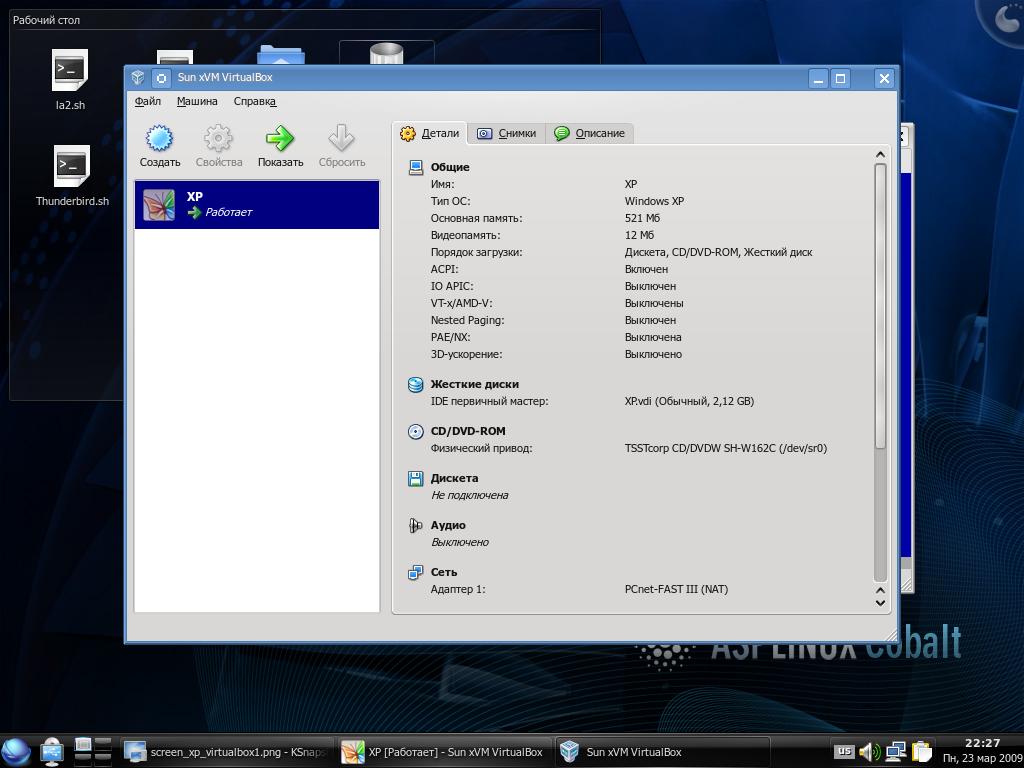Open the Файл menu
The width and height of the screenshot is (1024, 768).
(148, 101)
